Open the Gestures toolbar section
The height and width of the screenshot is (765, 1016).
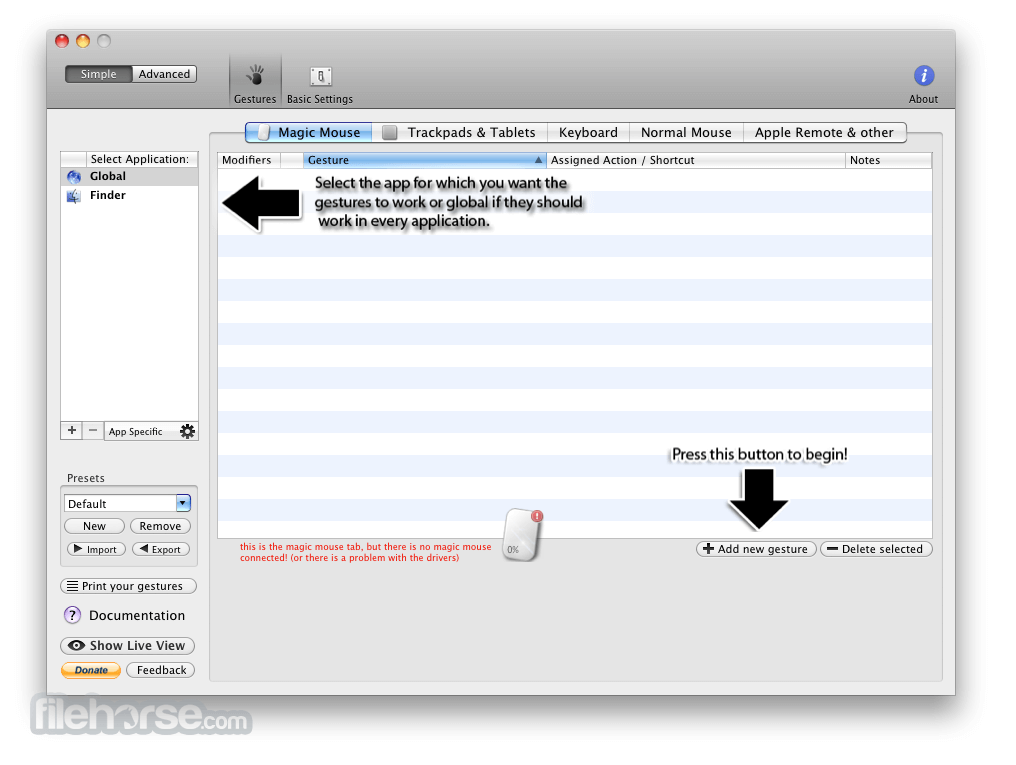(x=255, y=82)
